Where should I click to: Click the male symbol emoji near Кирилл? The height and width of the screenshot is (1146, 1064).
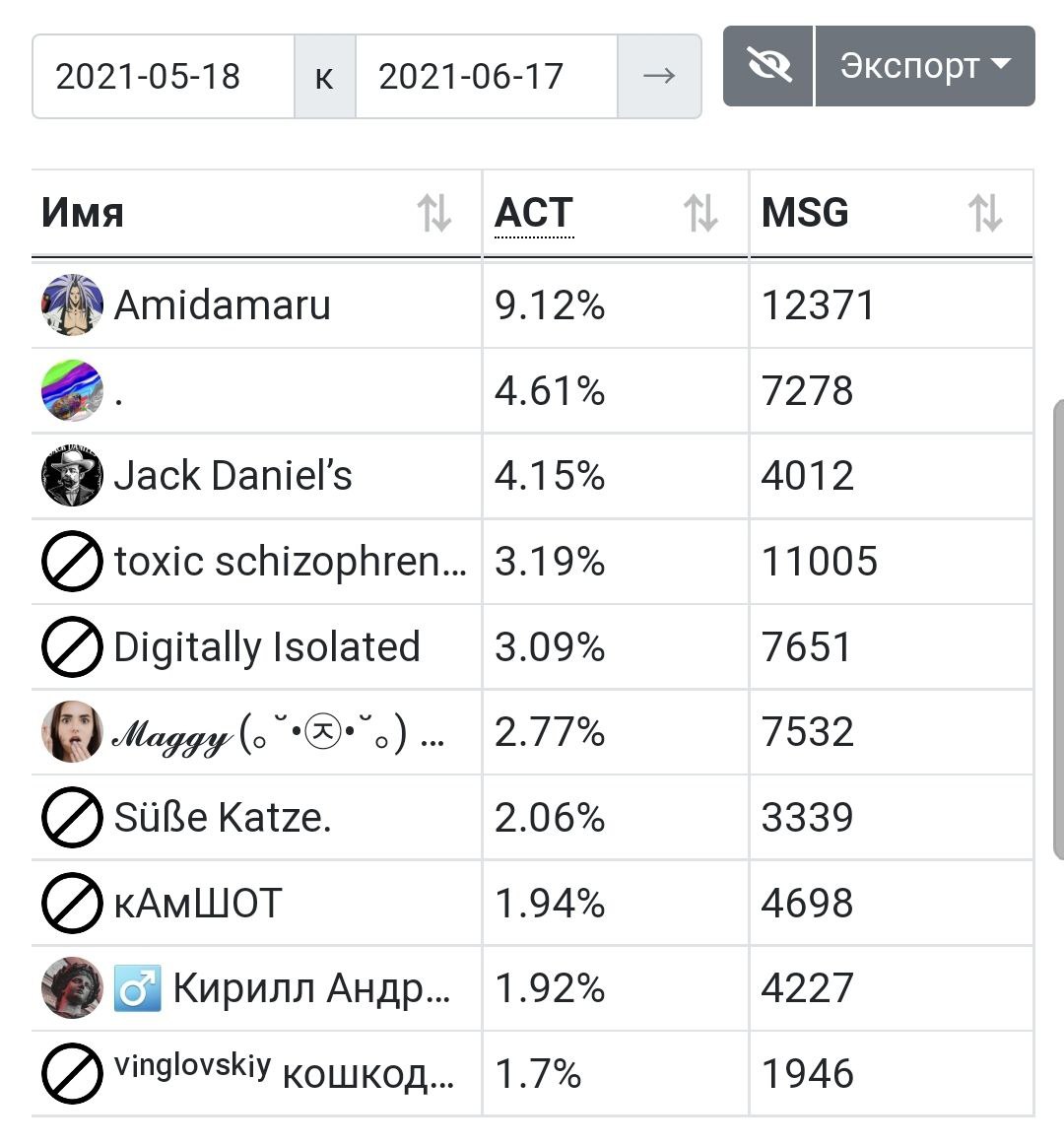coord(137,988)
